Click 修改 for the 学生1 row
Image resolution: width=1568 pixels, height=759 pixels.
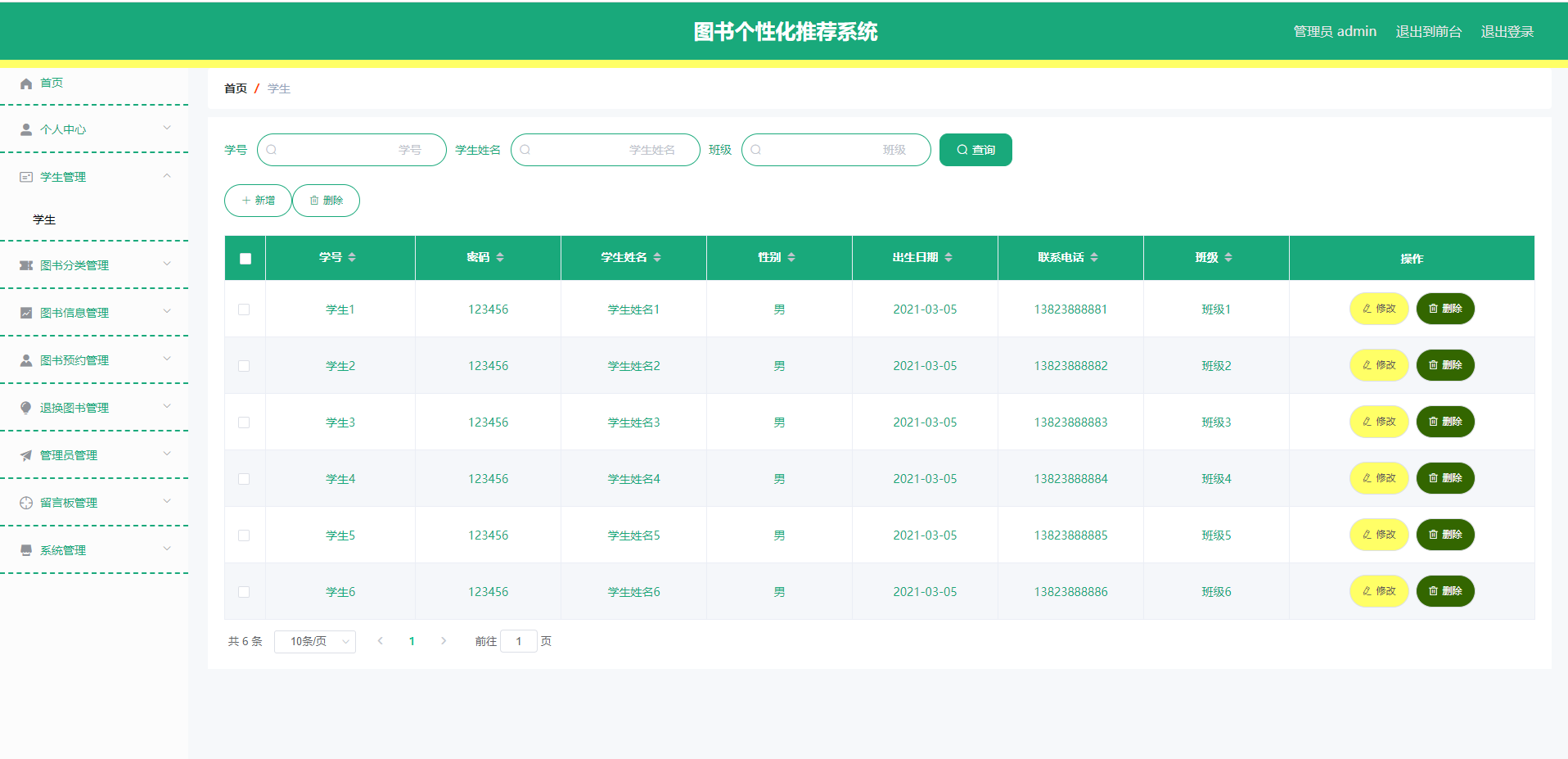1379,309
